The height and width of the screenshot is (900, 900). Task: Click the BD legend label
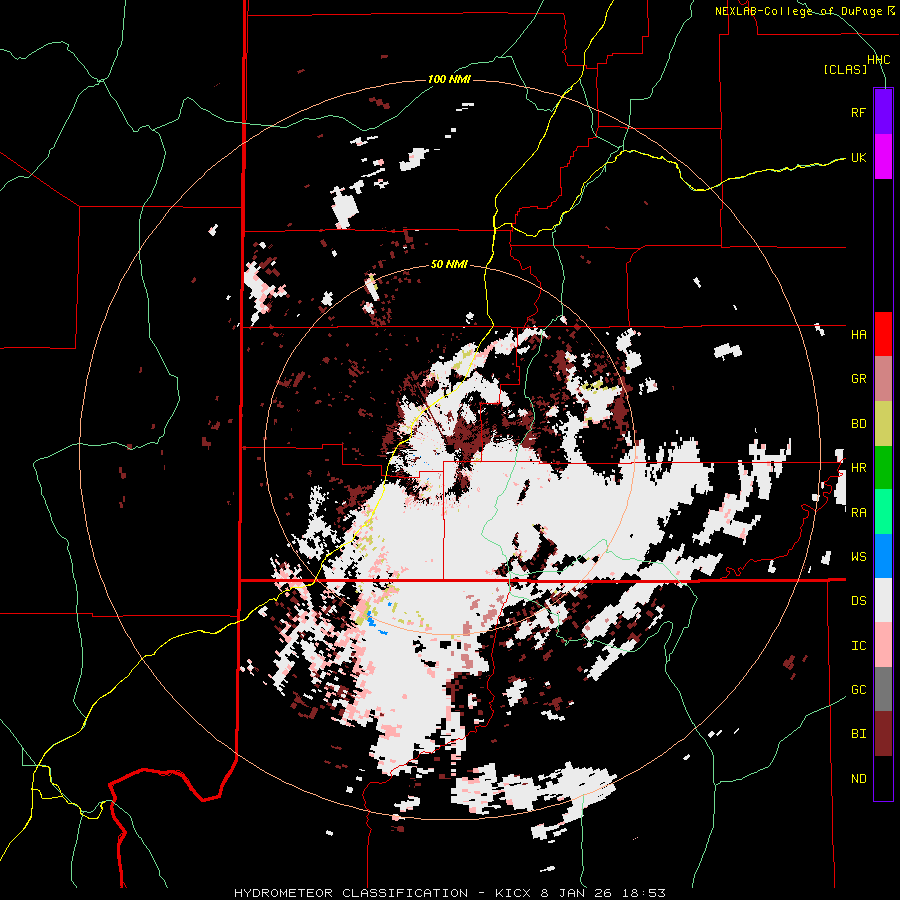click(858, 424)
